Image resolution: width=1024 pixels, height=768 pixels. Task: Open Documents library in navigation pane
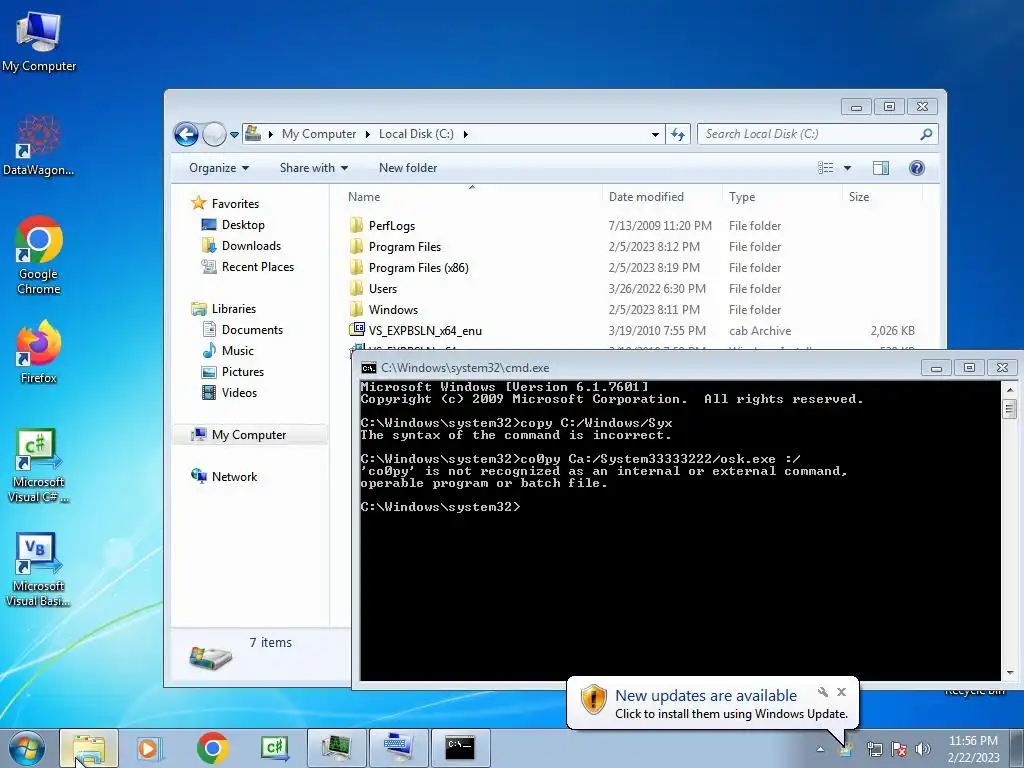click(242, 330)
